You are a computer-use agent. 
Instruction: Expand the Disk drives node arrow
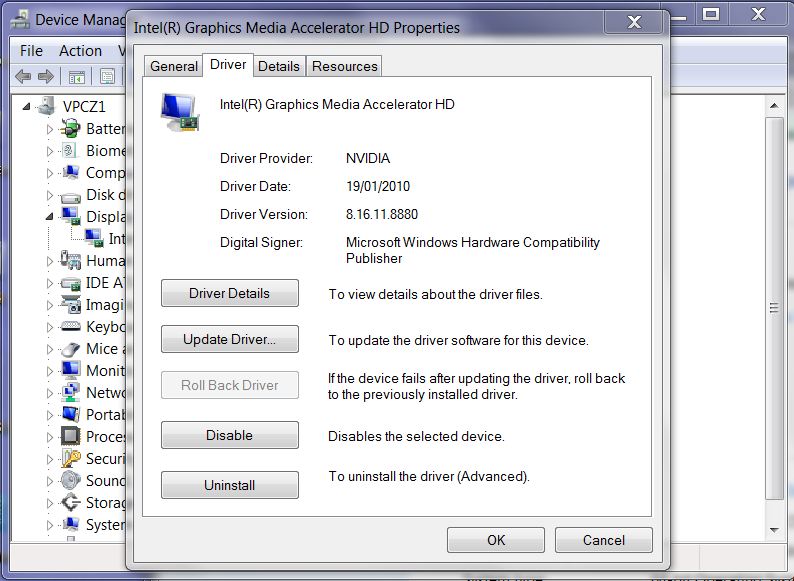pyautogui.click(x=50, y=195)
